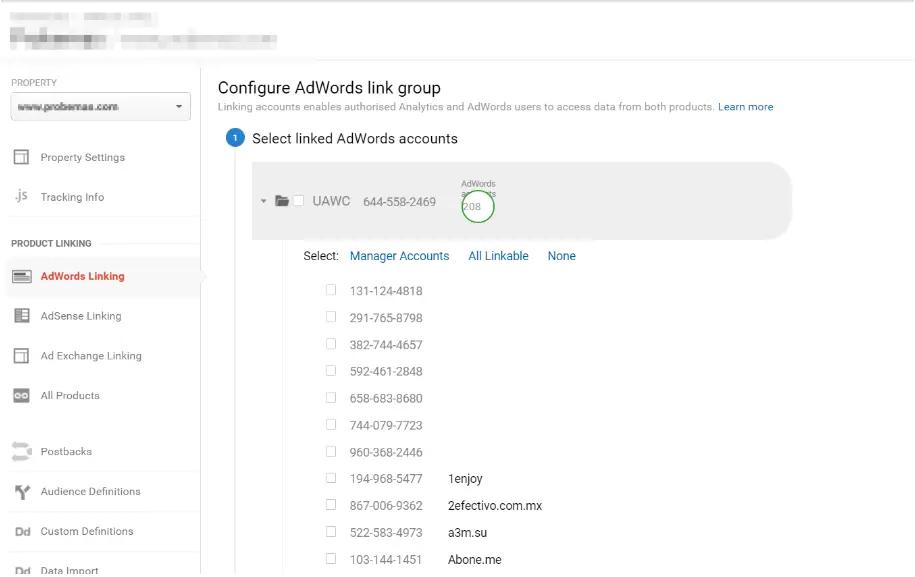Select the 1enjoy account checkbox
The image size is (915, 577).
[331, 478]
